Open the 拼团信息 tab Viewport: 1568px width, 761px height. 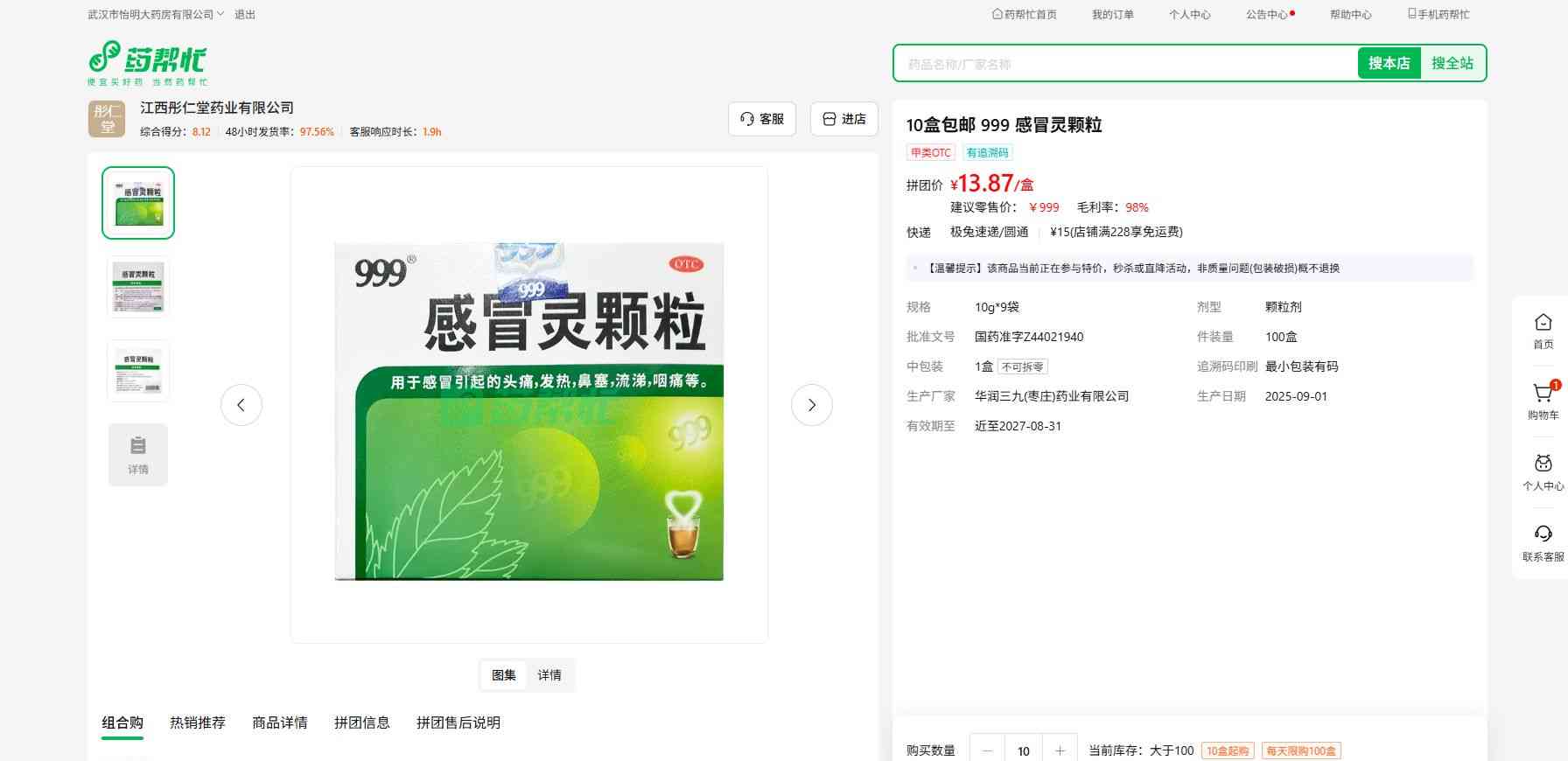click(x=362, y=723)
